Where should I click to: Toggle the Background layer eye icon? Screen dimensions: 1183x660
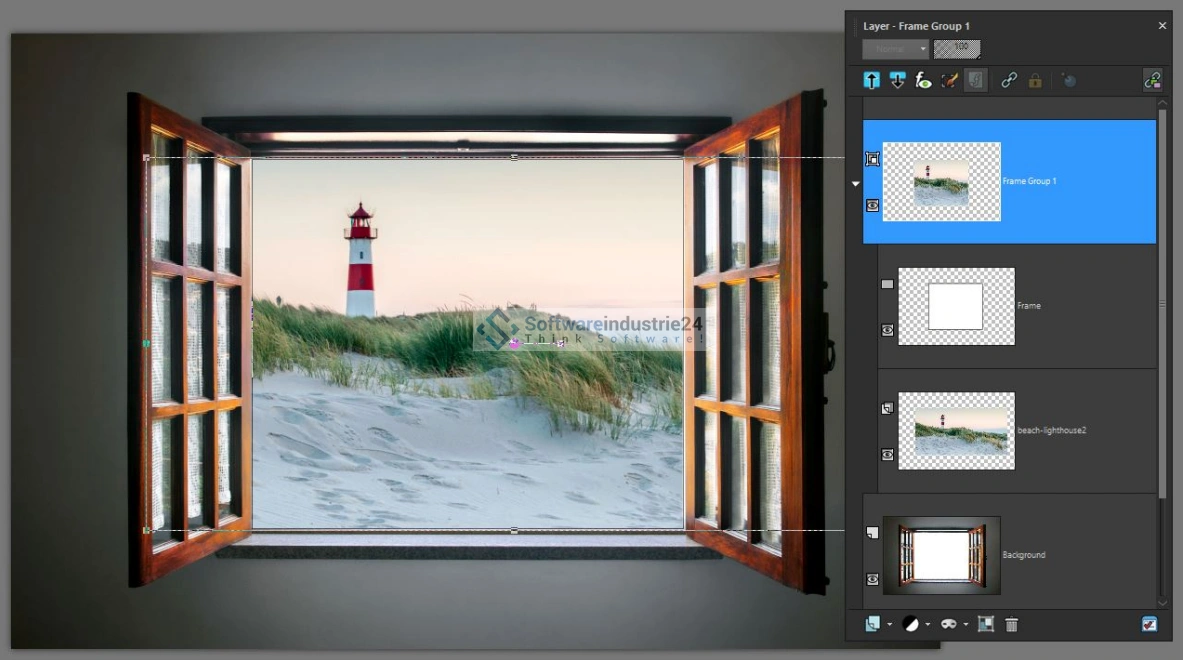pyautogui.click(x=872, y=579)
